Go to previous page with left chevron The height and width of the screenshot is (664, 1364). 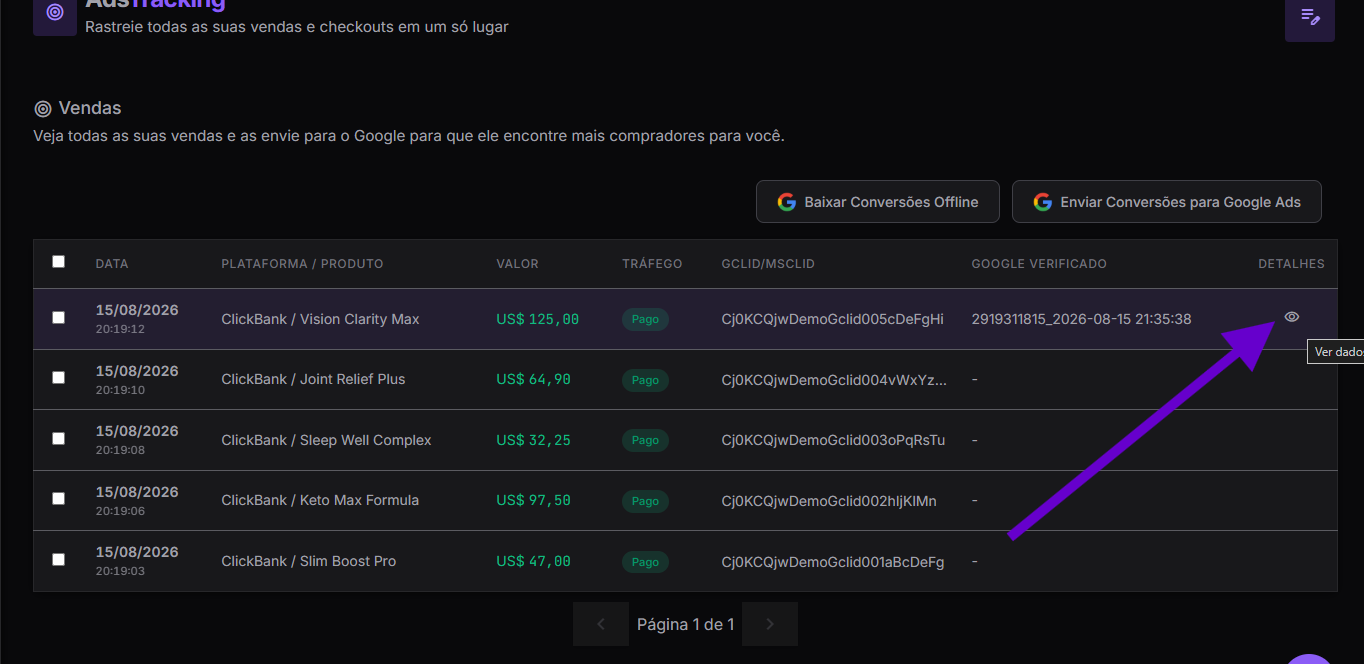(x=601, y=624)
